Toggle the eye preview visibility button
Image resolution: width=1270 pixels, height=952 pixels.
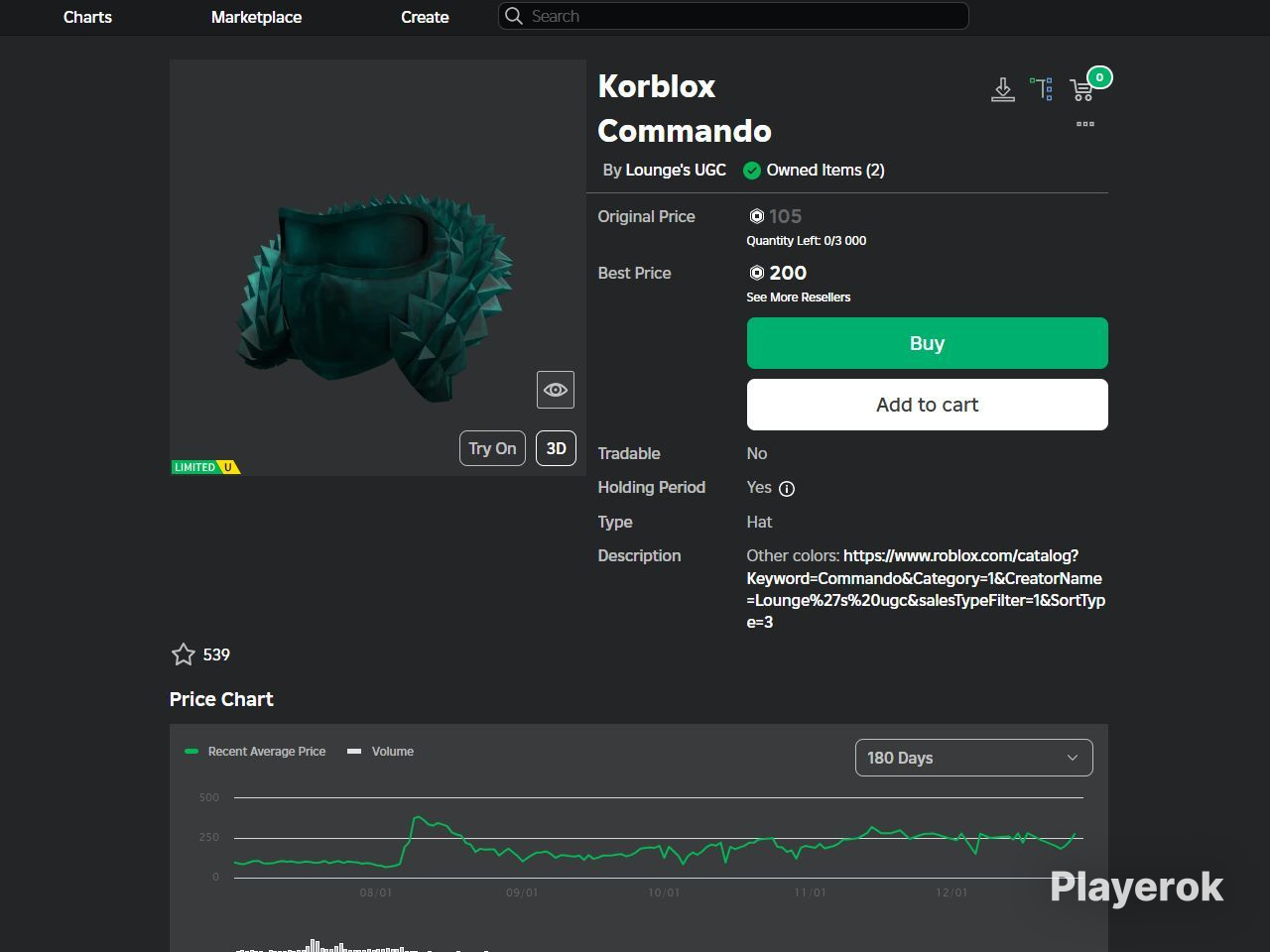click(x=556, y=390)
